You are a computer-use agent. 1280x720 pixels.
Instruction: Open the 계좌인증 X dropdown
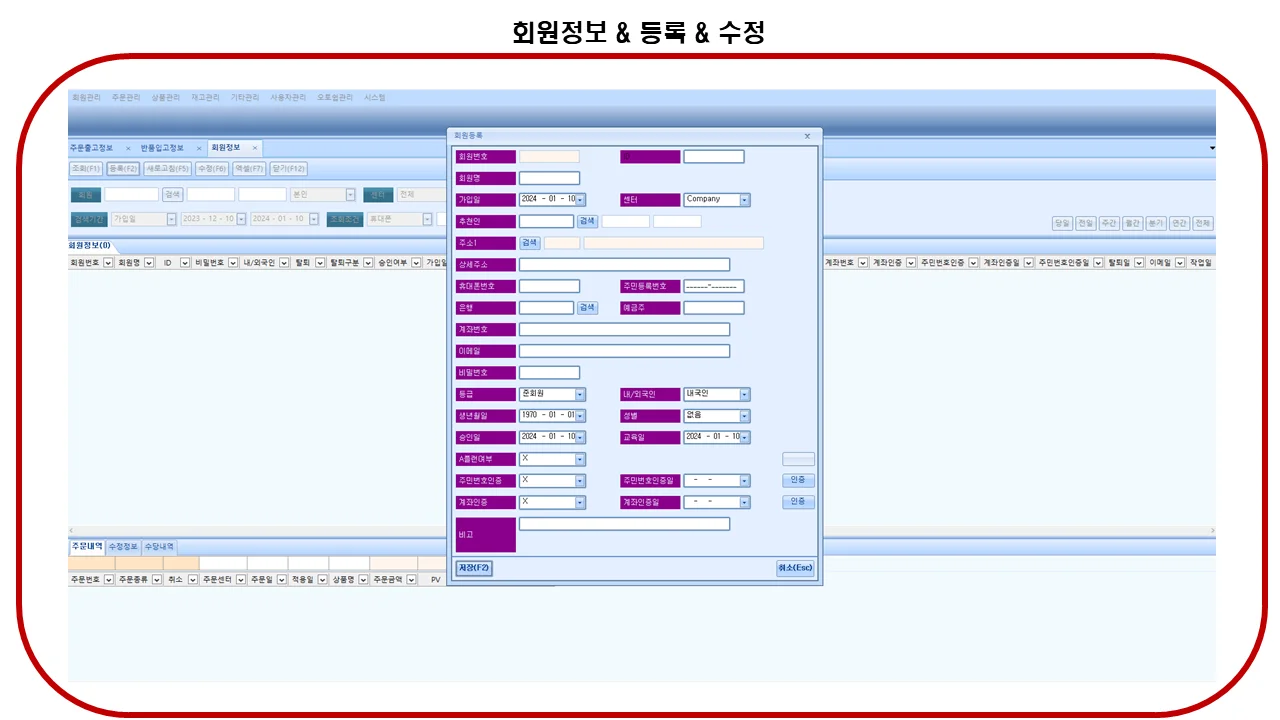click(x=581, y=503)
